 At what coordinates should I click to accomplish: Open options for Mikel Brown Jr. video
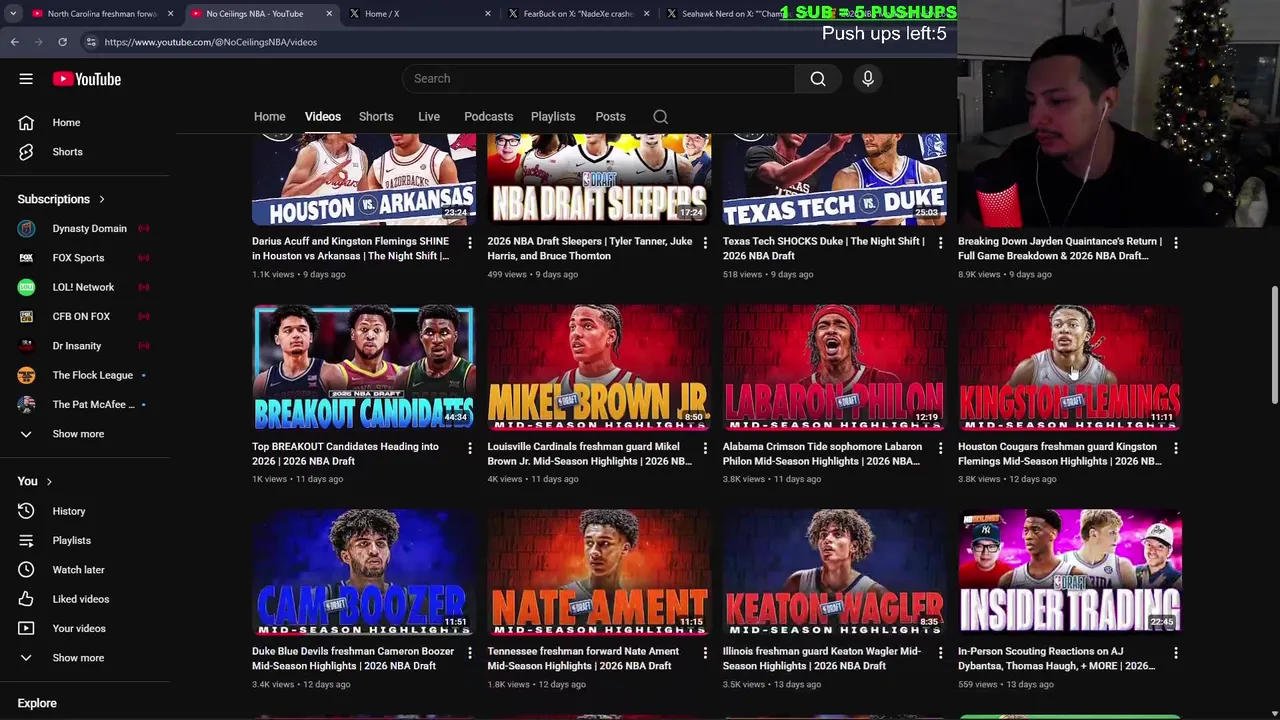click(705, 448)
